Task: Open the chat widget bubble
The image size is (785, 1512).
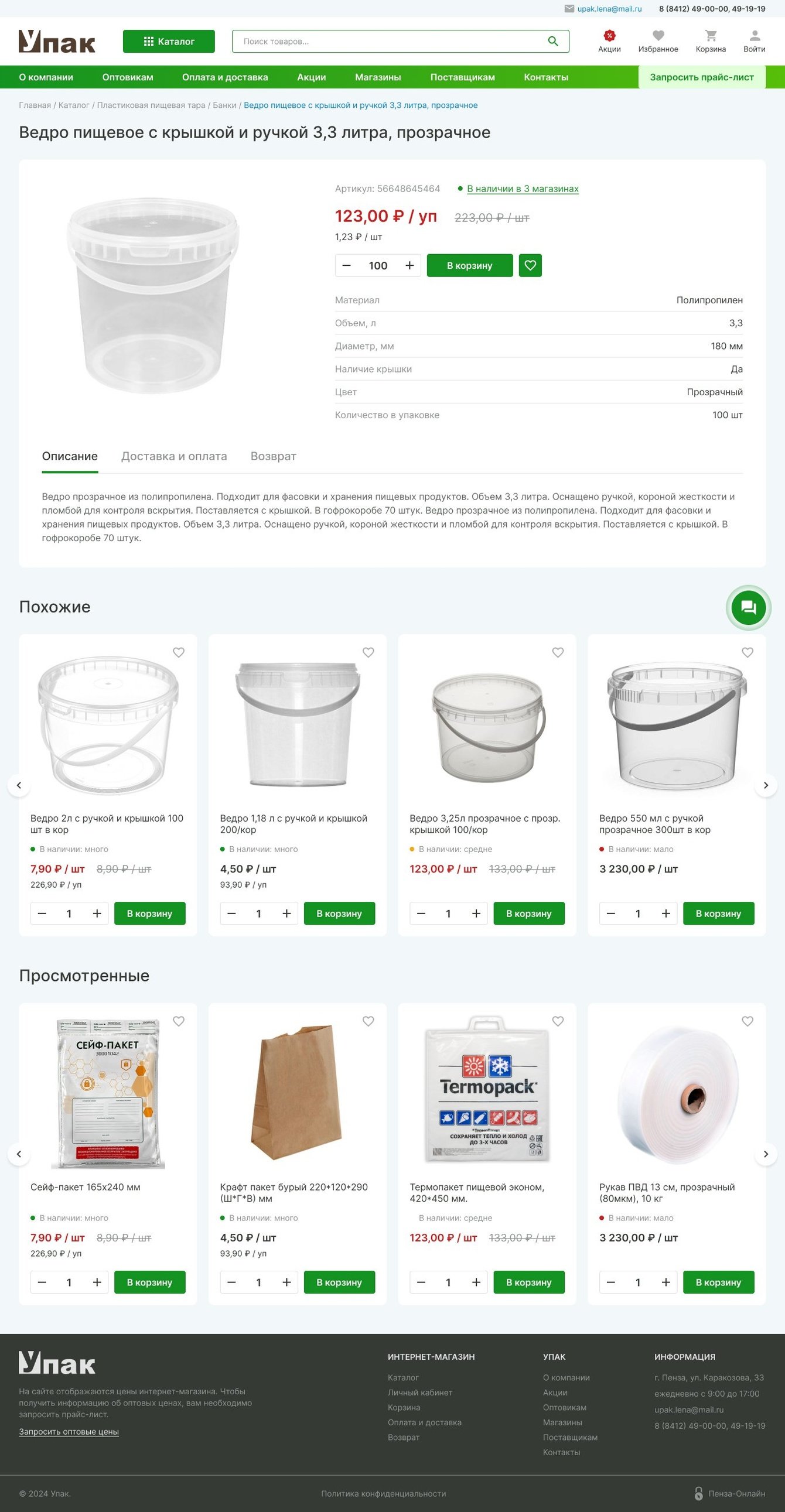Action: point(748,607)
